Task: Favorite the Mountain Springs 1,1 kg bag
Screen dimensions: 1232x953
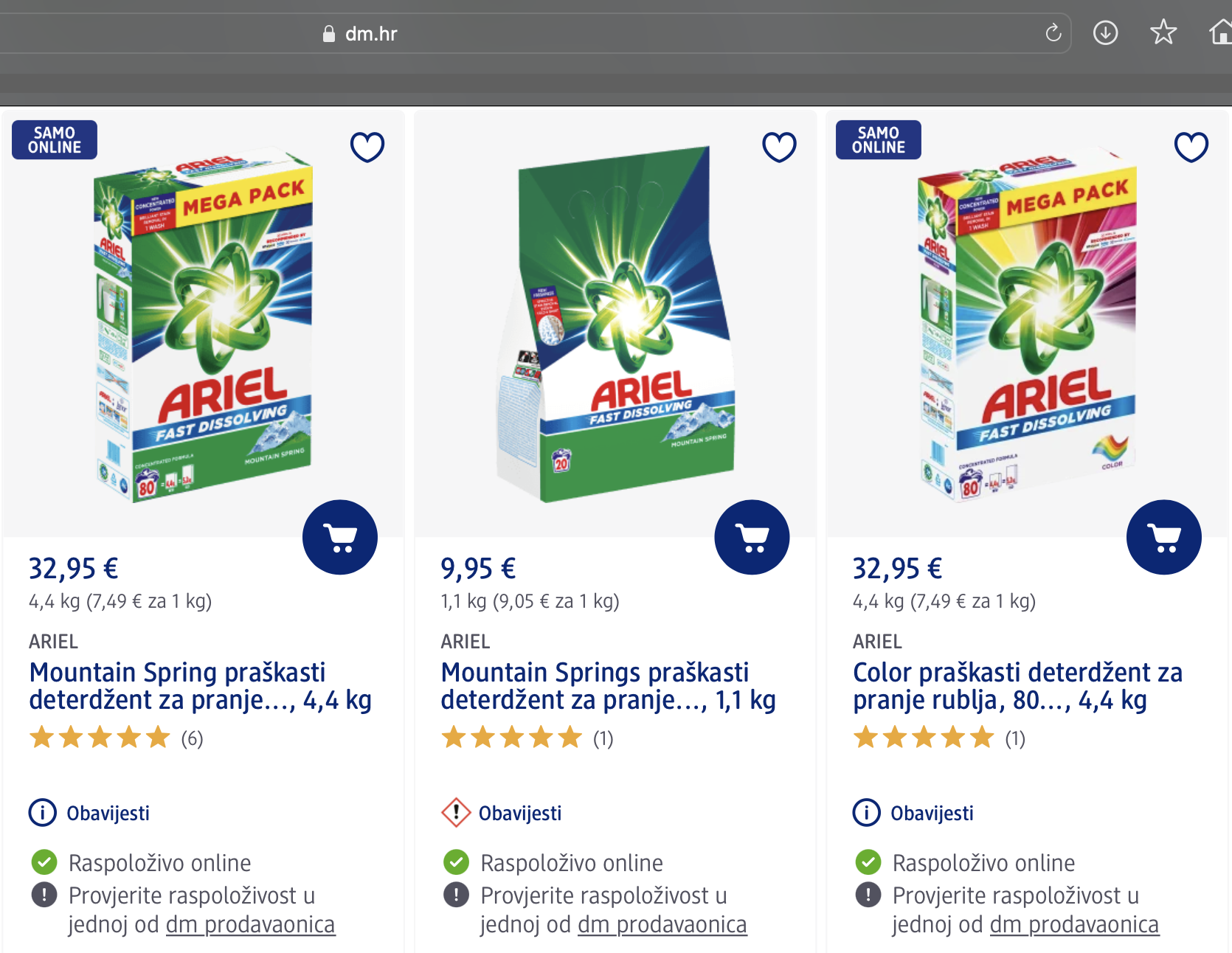Action: coord(779,147)
